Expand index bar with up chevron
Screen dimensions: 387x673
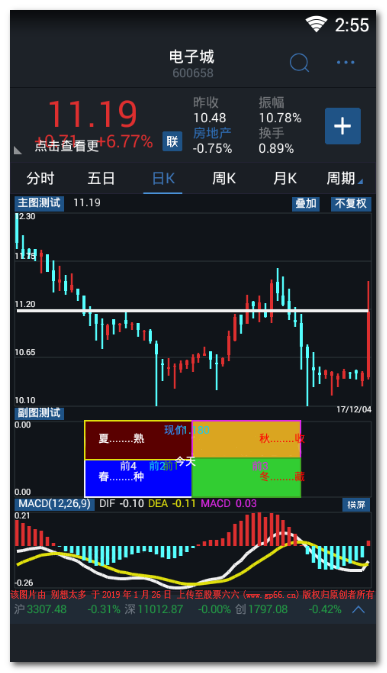pyautogui.click(x=358, y=609)
